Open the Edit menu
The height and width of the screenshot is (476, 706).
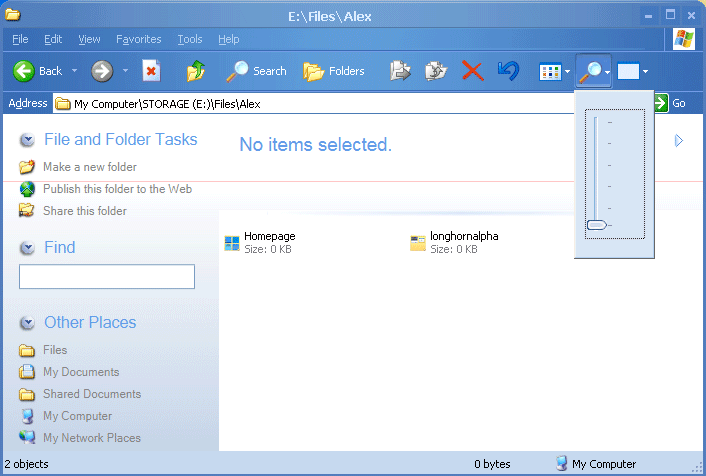click(x=53, y=40)
